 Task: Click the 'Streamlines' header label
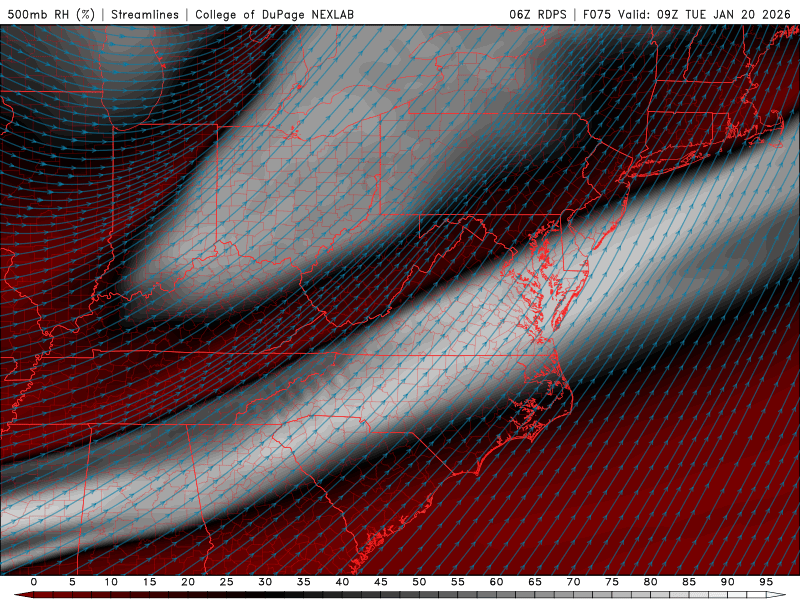(145, 14)
